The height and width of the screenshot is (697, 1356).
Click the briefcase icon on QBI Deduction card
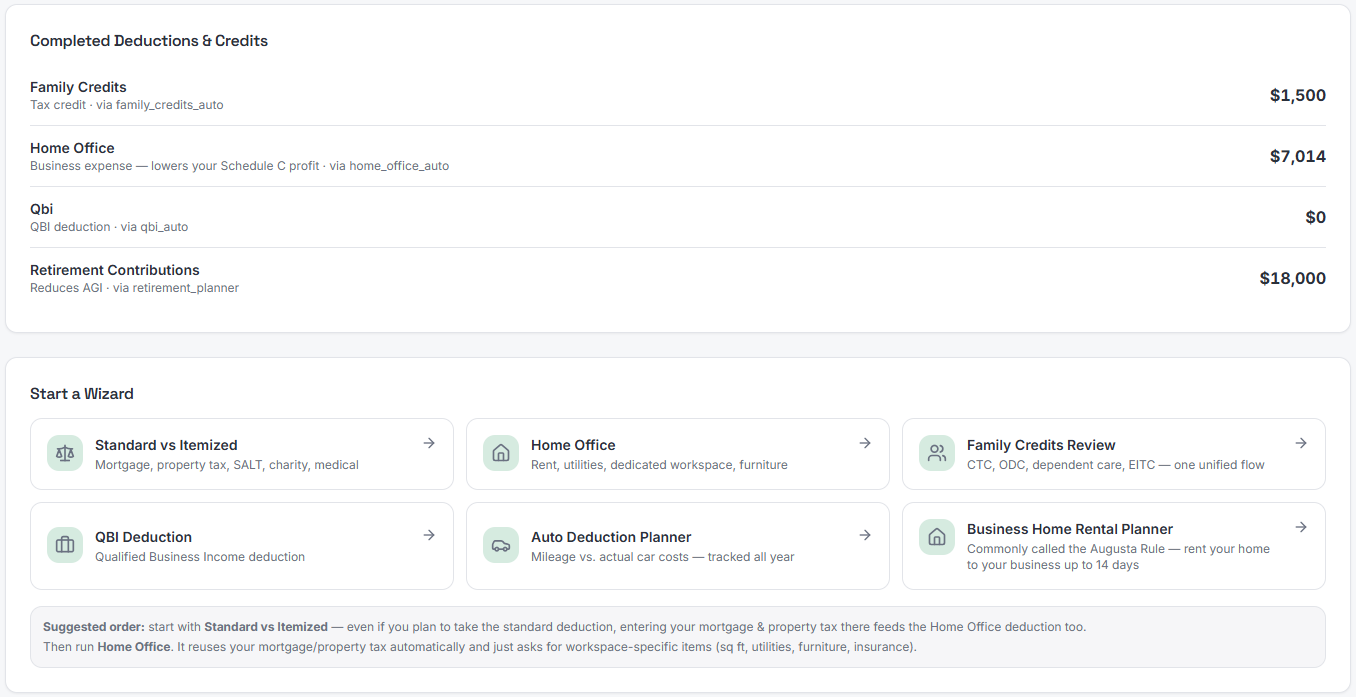pyautogui.click(x=65, y=545)
